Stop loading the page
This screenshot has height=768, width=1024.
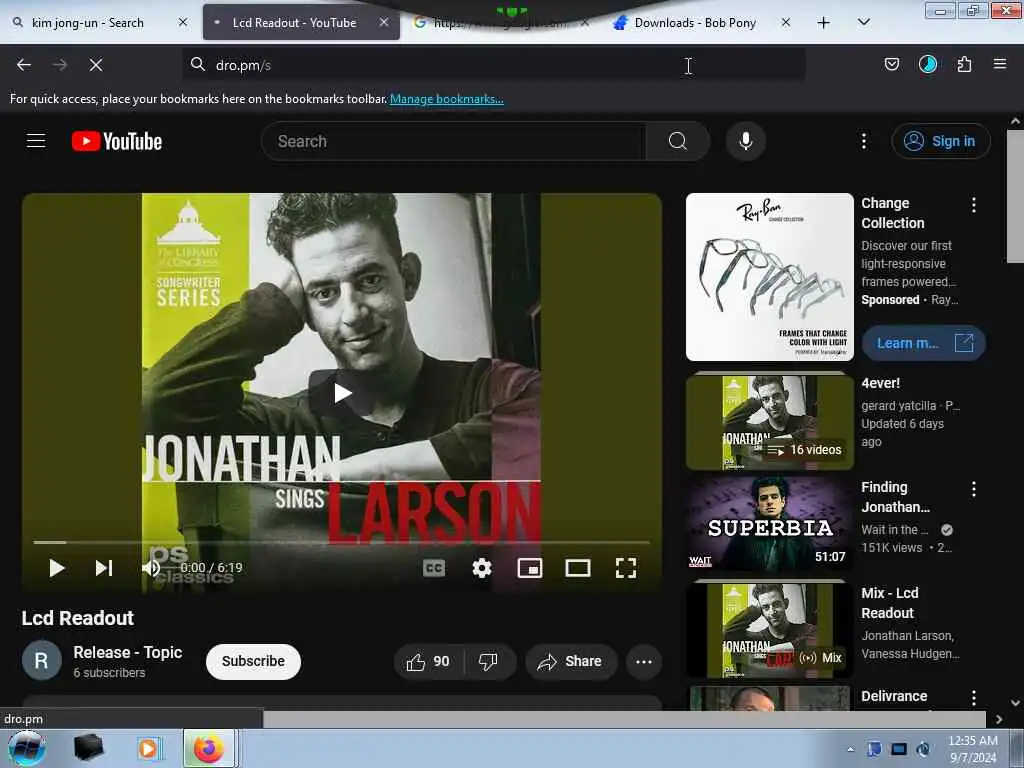point(95,65)
